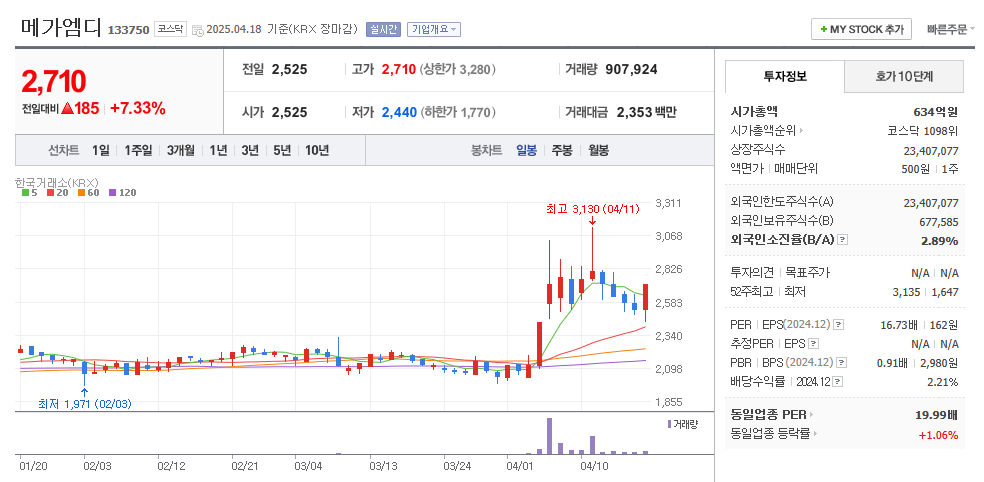
Task: Select the 1주일 line chart period
Action: 138,151
